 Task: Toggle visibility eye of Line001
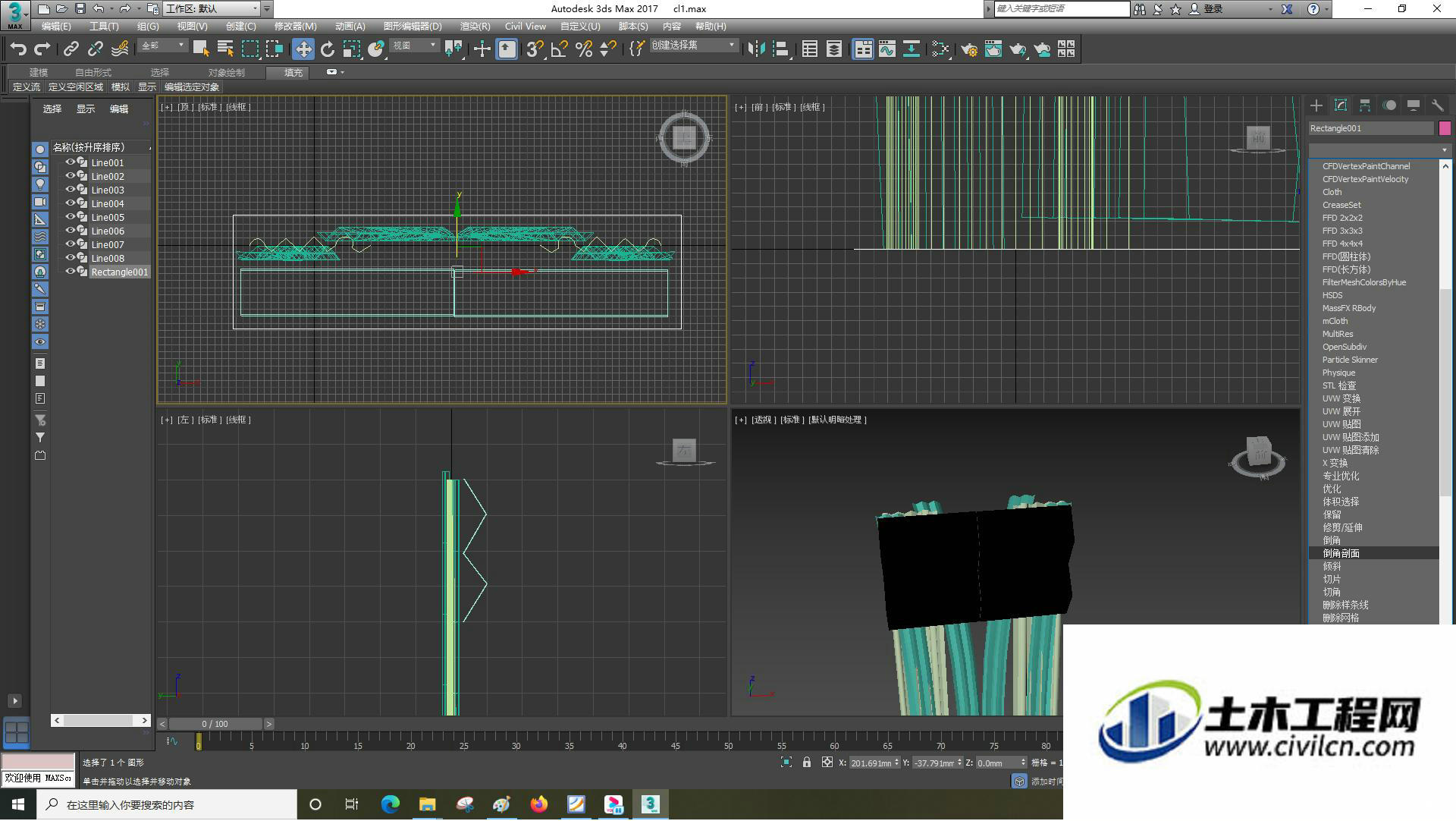[71, 162]
